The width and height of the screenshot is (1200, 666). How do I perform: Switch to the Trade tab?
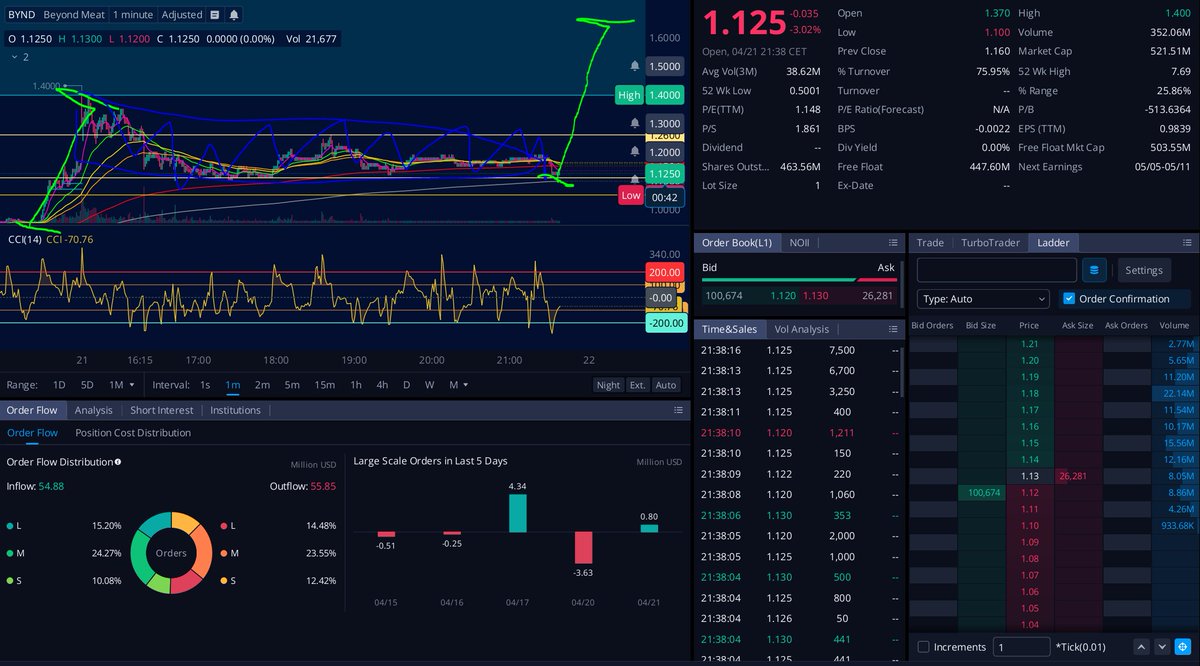(x=930, y=242)
